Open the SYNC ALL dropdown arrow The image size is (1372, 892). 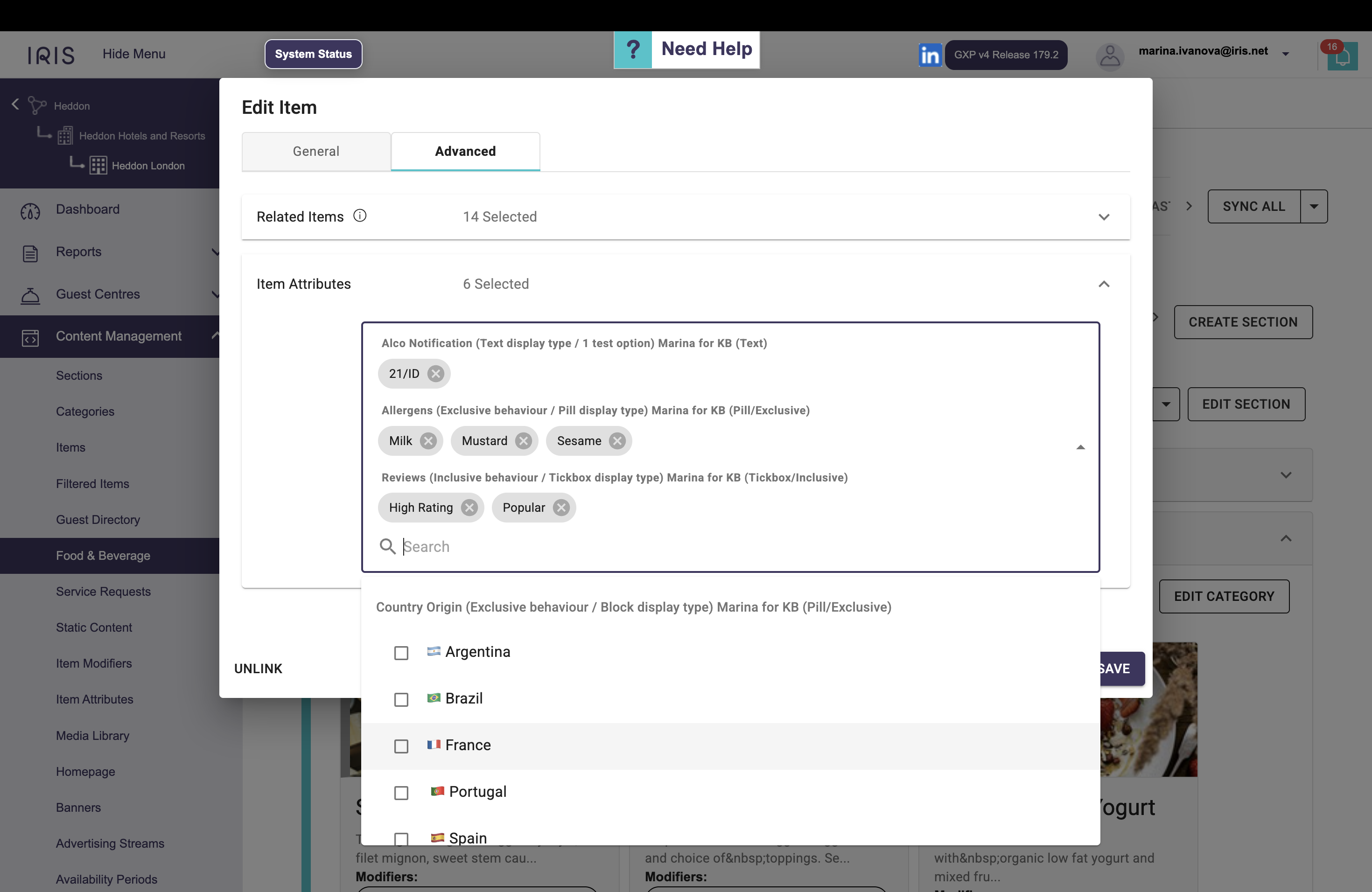pyautogui.click(x=1314, y=206)
